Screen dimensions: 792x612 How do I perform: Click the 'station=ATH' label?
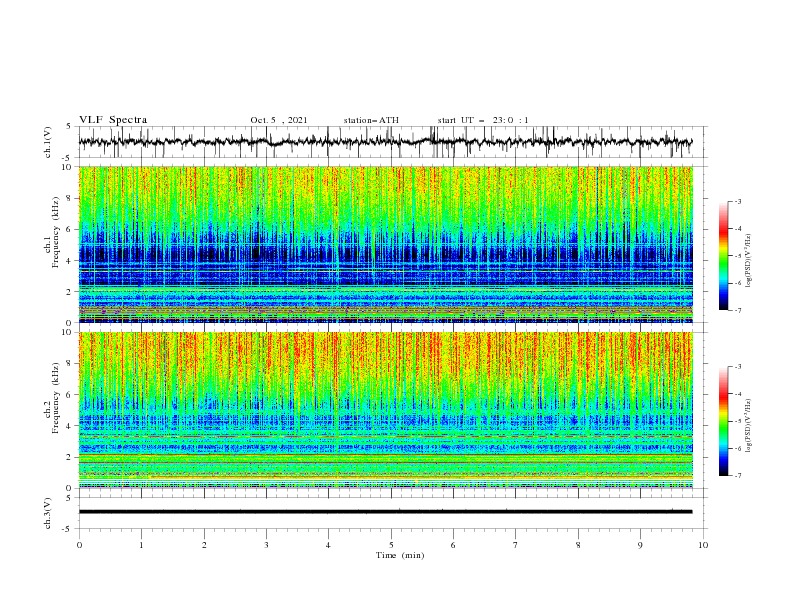(x=371, y=120)
